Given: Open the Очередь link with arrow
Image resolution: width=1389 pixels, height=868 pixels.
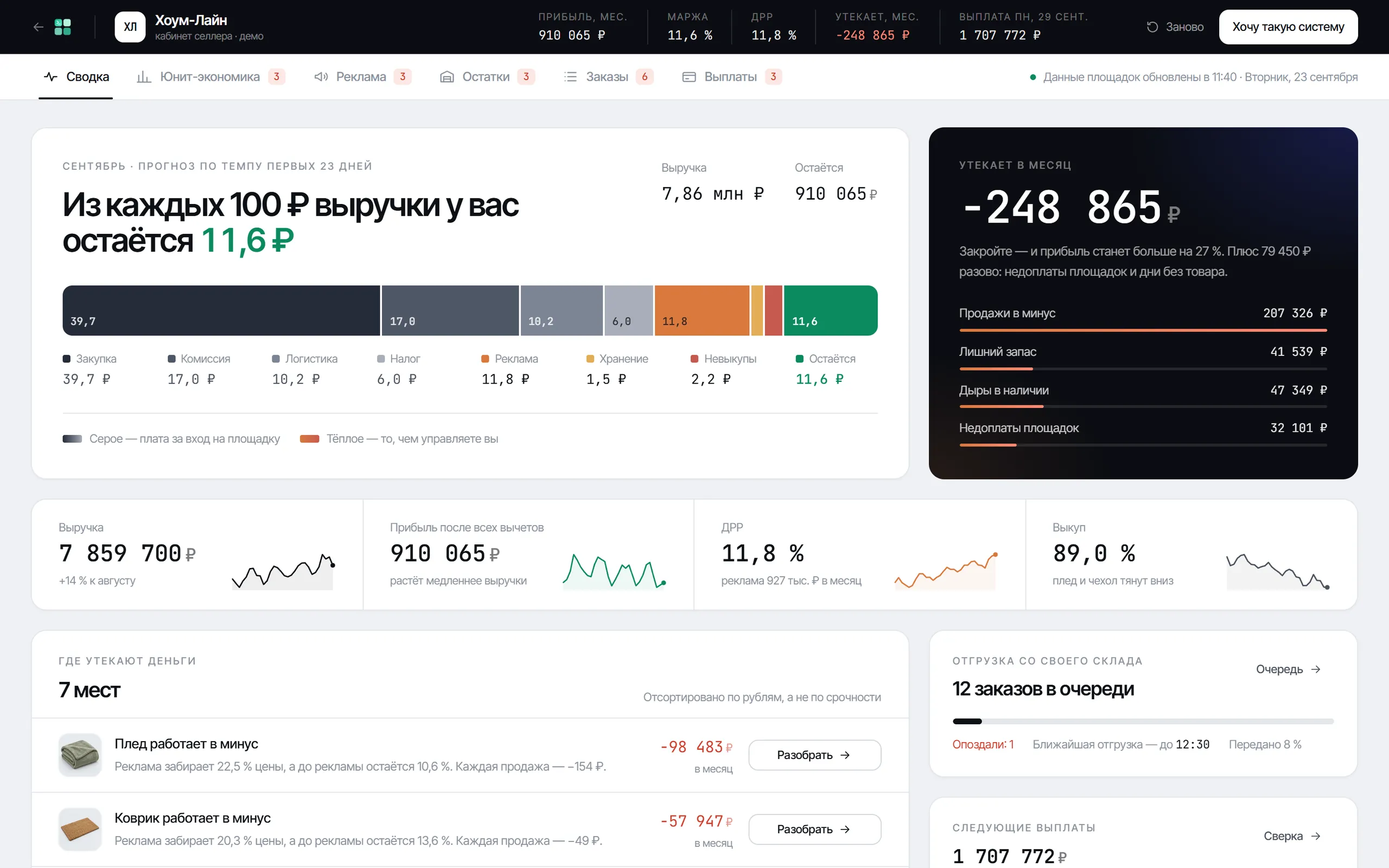Looking at the screenshot, I should [1289, 669].
